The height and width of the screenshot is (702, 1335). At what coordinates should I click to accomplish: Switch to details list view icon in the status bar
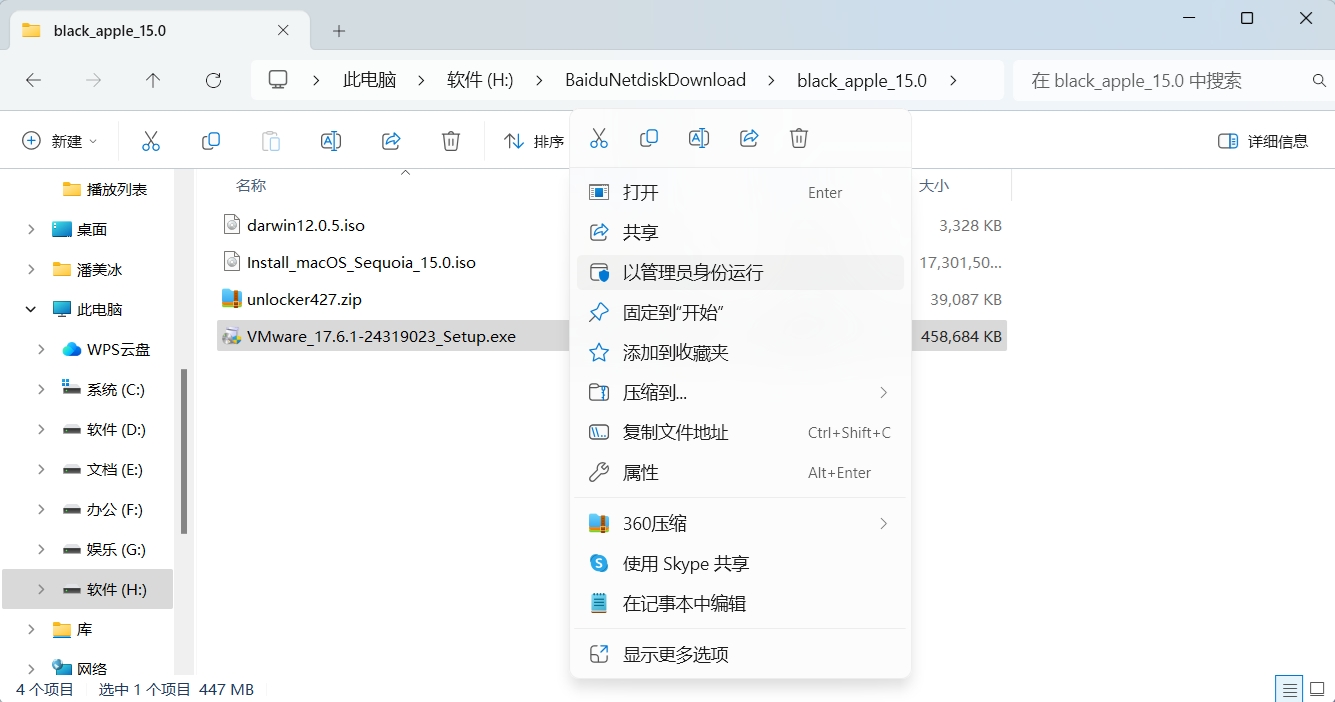1290,689
